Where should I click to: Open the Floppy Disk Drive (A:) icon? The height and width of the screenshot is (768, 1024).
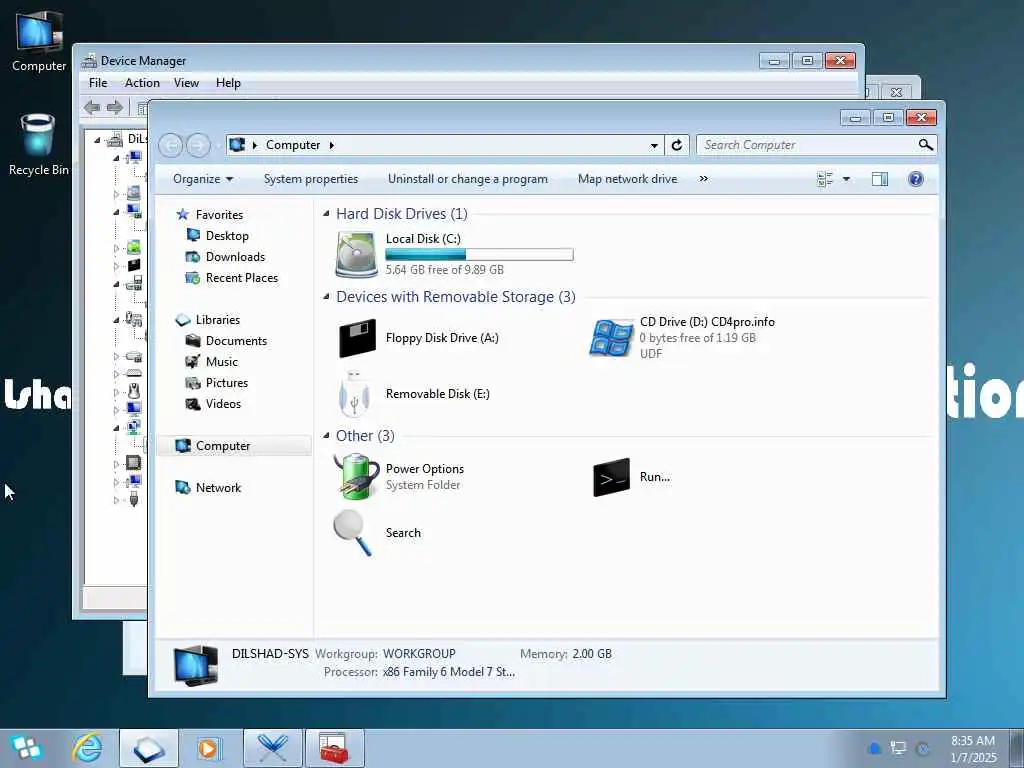click(x=357, y=338)
